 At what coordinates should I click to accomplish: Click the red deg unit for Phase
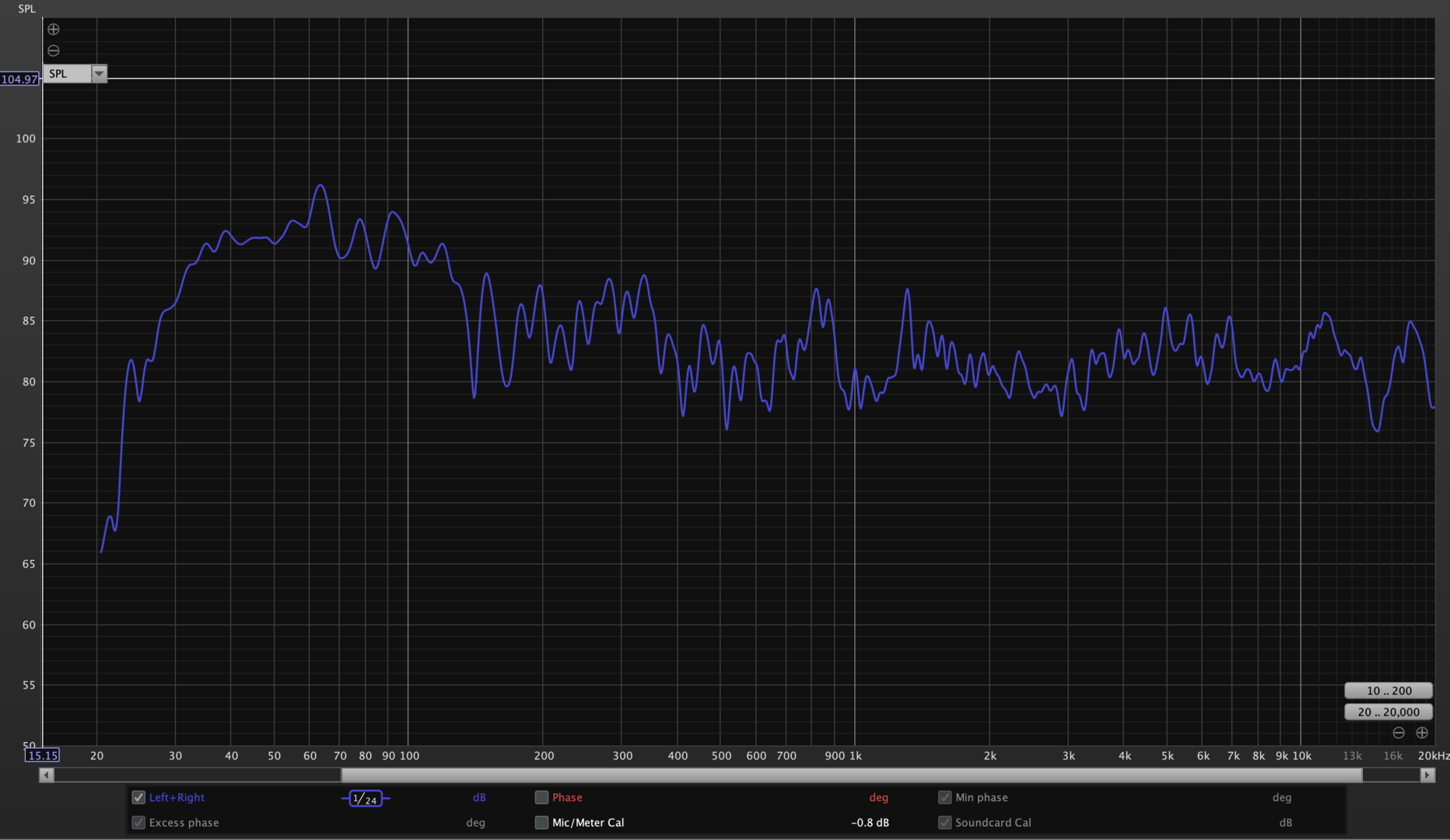coord(878,797)
